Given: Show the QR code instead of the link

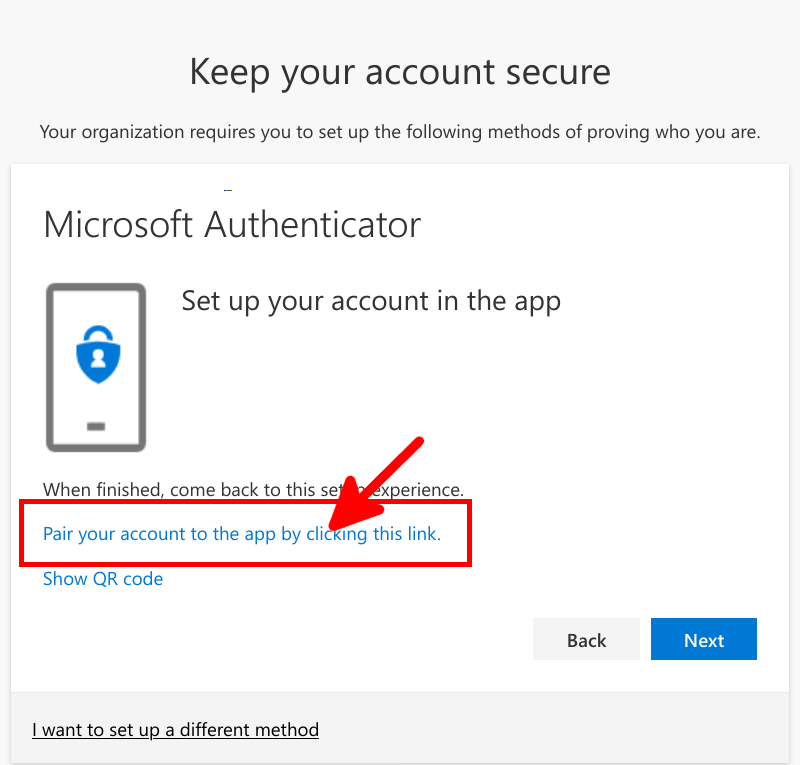Looking at the screenshot, I should [x=102, y=578].
